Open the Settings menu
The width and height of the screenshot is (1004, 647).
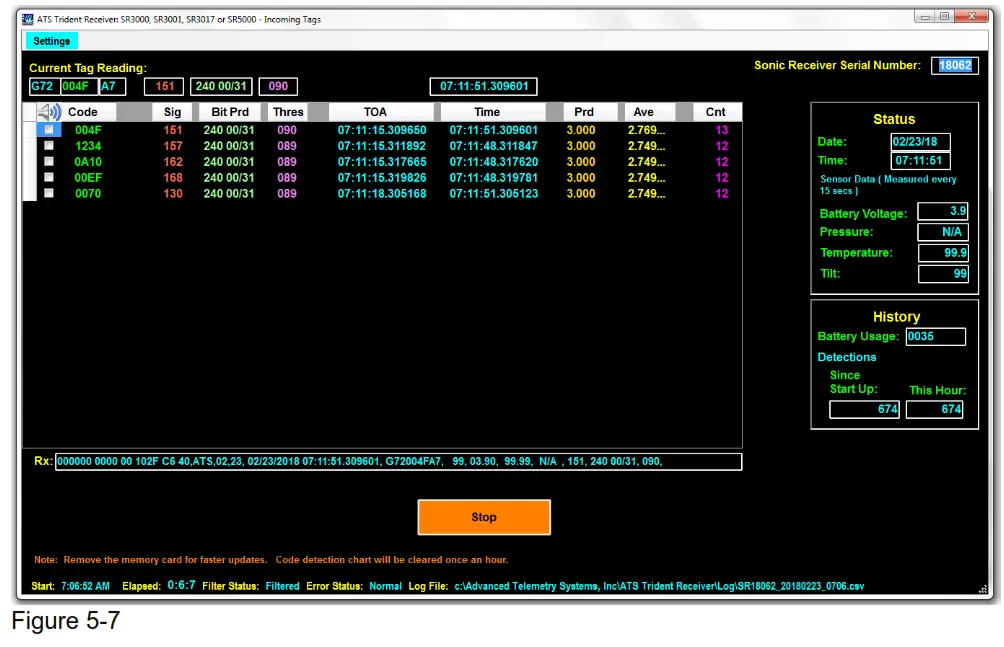tap(51, 41)
